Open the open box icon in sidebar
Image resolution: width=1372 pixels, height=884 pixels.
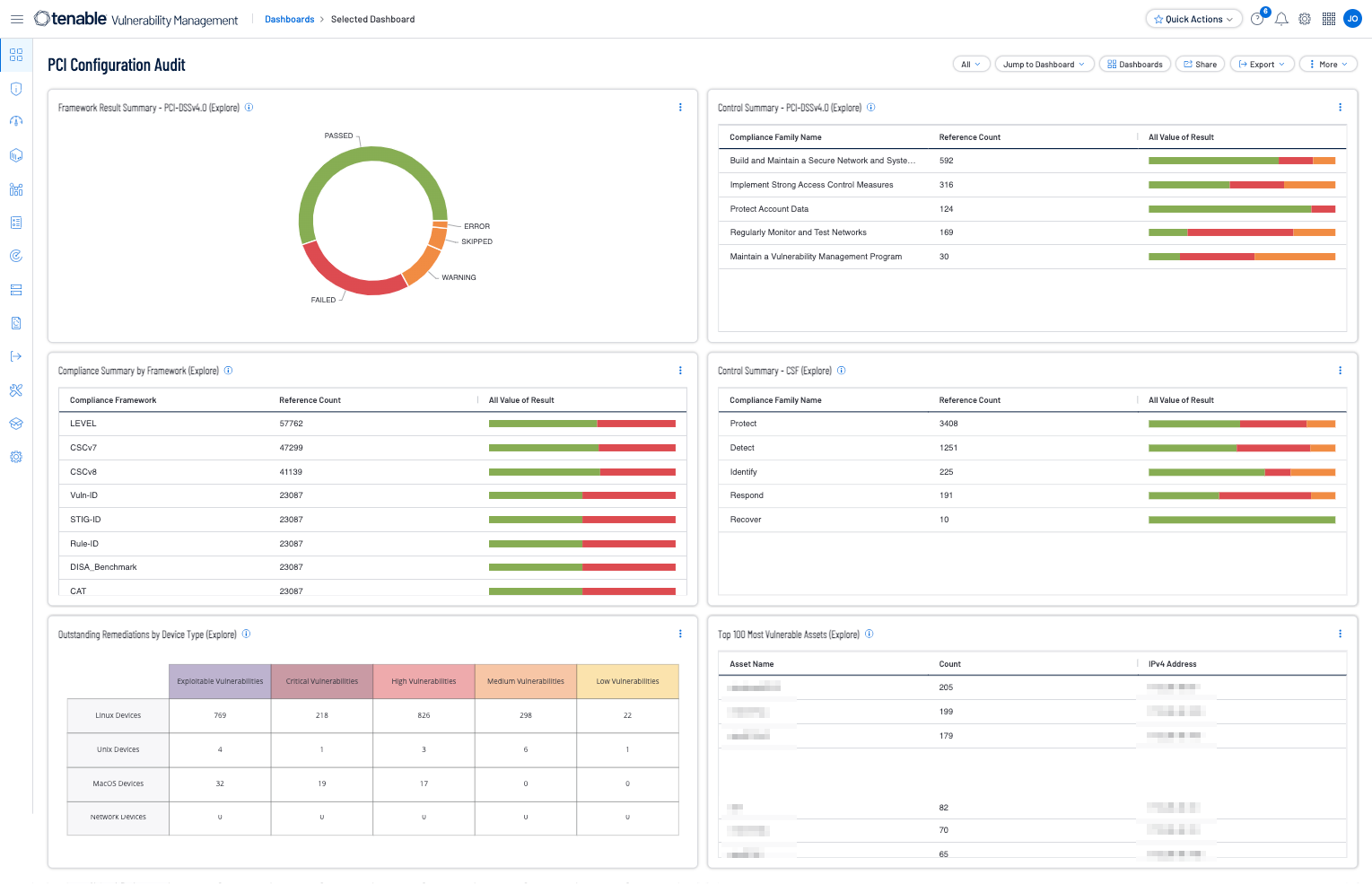(x=16, y=424)
